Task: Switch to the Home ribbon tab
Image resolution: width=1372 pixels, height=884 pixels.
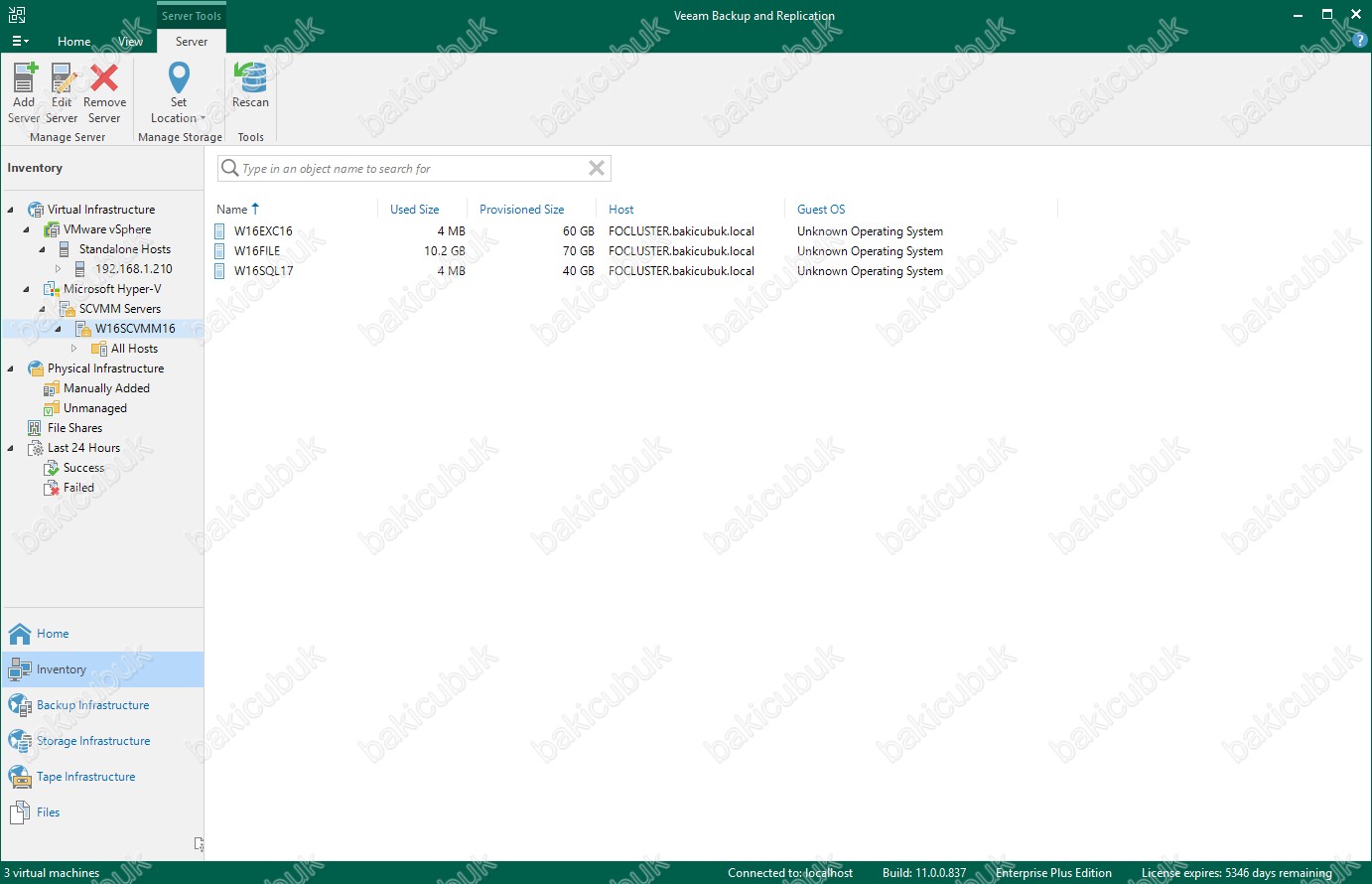Action: 74,42
